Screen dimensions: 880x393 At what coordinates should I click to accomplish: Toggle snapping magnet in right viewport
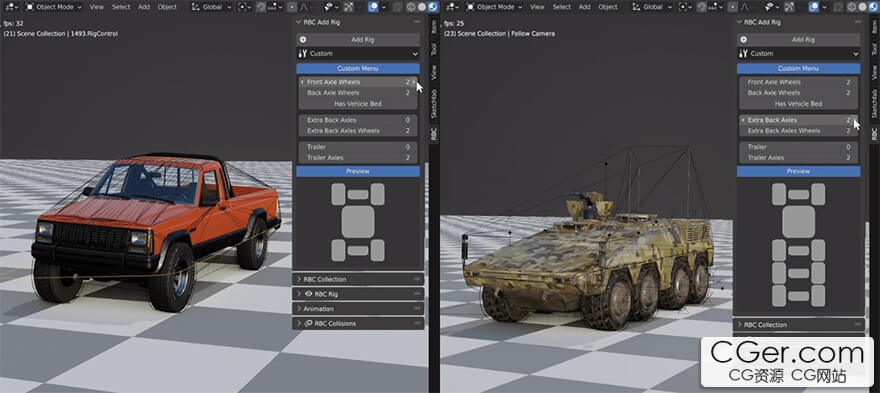pyautogui.click(x=702, y=7)
